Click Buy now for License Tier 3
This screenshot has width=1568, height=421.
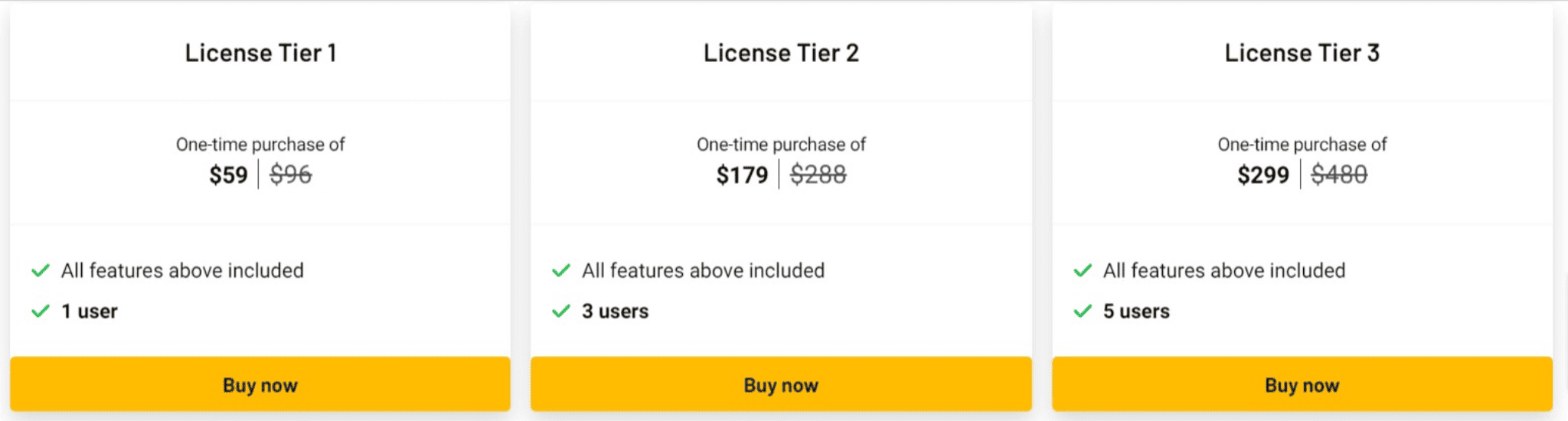1302,384
